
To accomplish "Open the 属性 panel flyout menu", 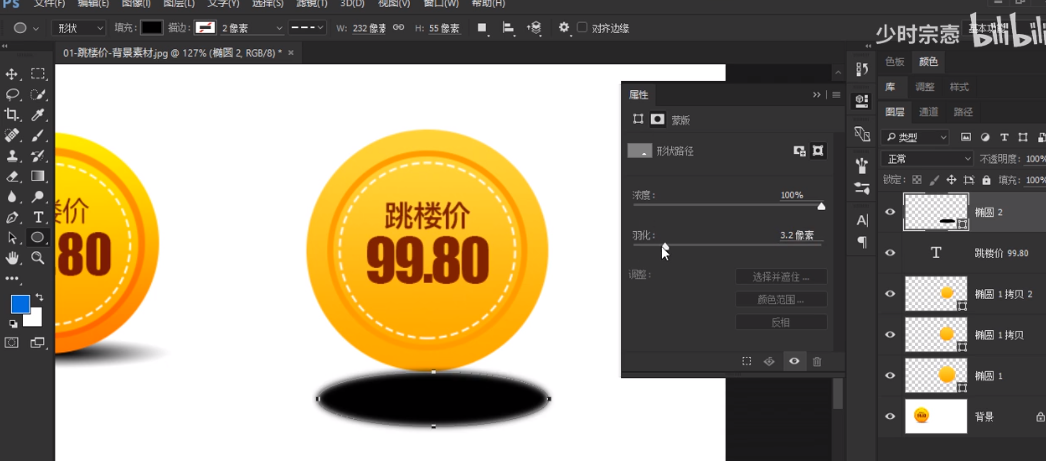I will tap(836, 95).
